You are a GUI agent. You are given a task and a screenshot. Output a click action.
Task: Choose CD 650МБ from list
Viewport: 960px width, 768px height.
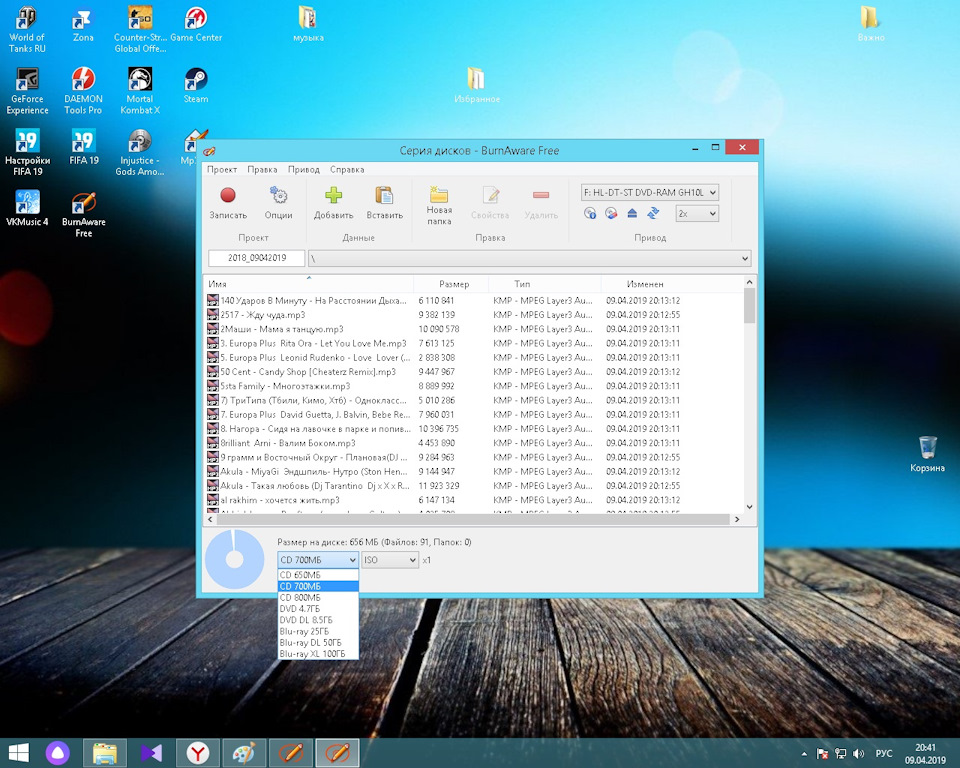pyautogui.click(x=318, y=574)
